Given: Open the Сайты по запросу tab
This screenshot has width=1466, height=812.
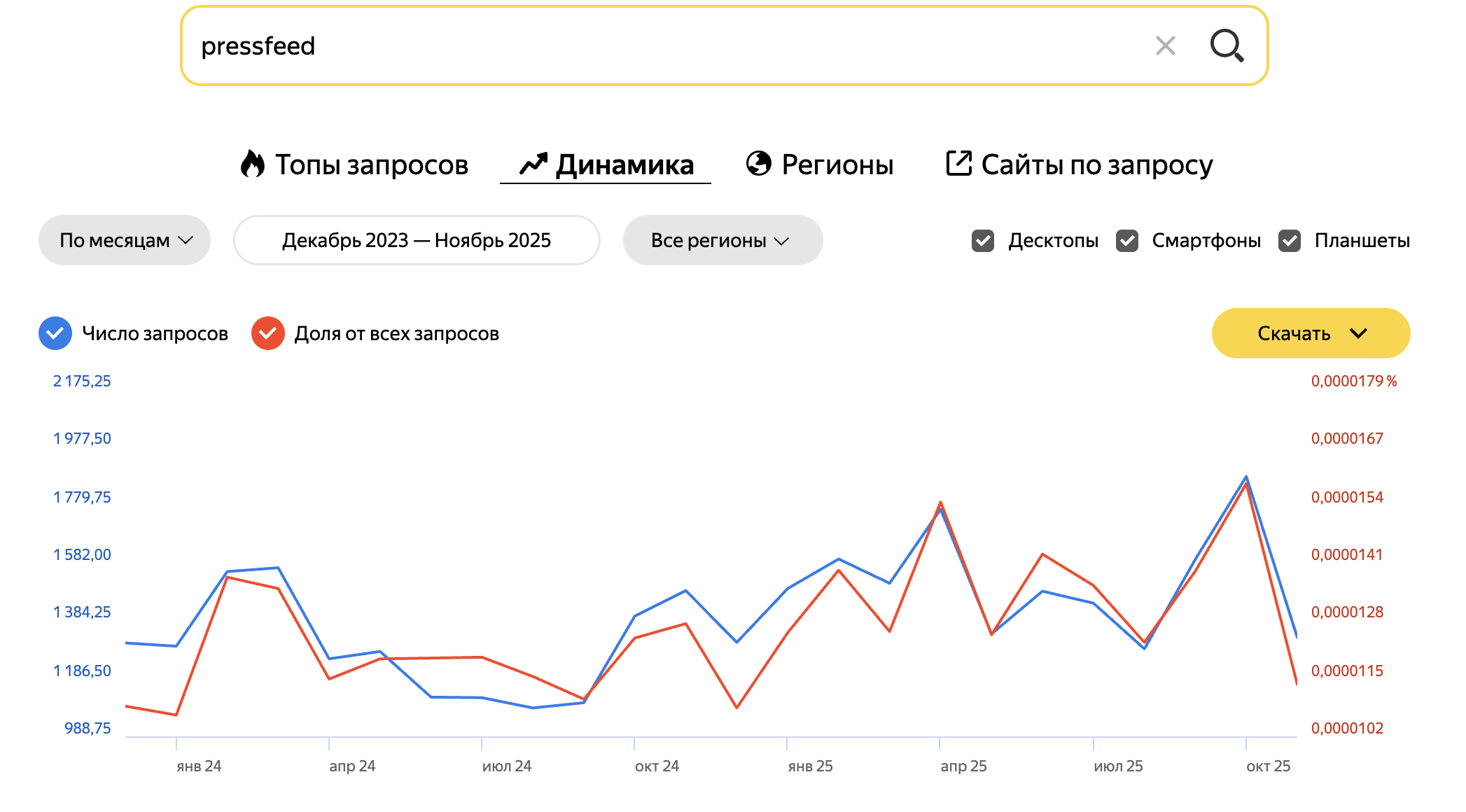Looking at the screenshot, I should coord(1096,165).
